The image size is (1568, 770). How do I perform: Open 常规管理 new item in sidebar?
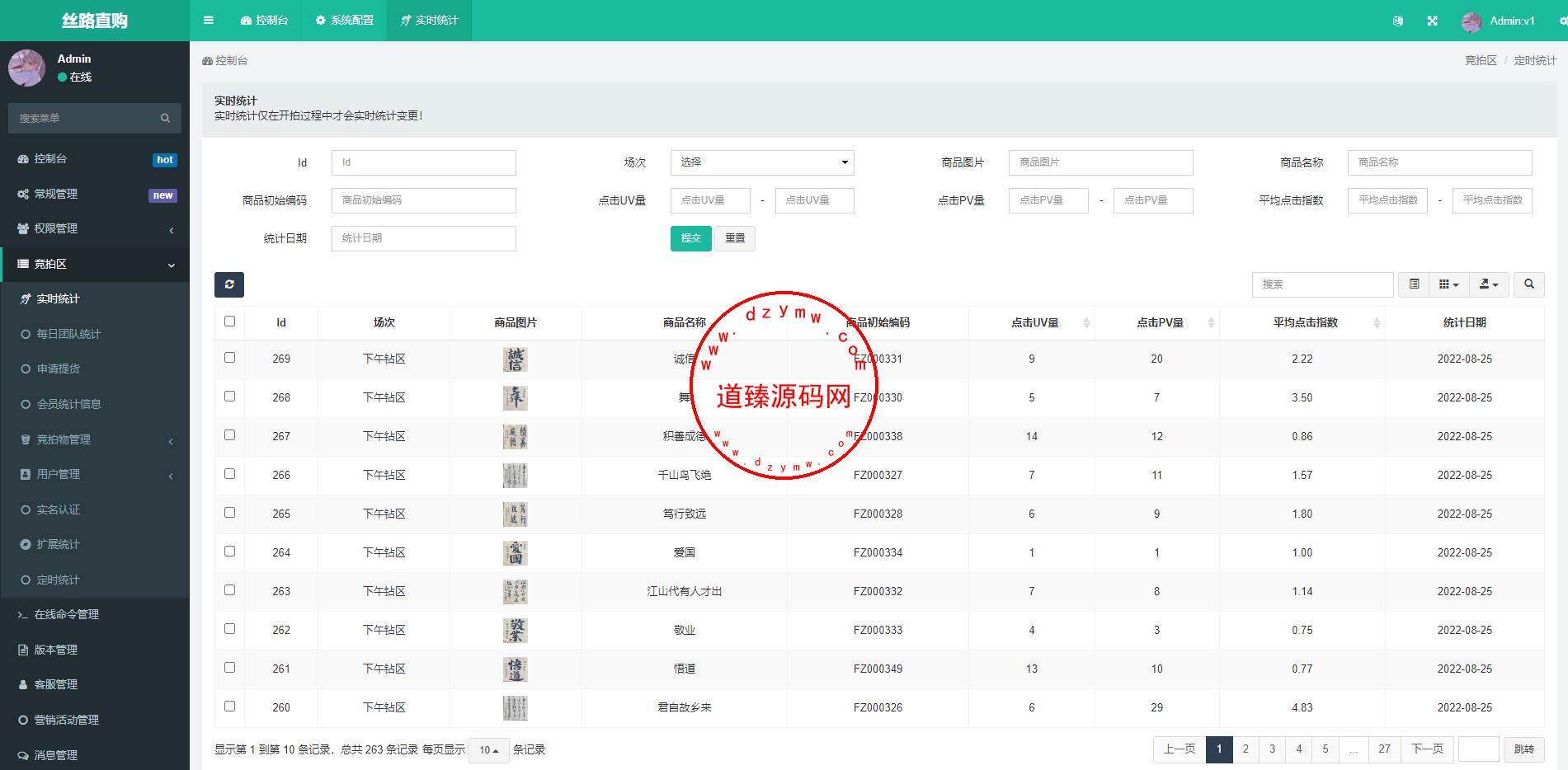pyautogui.click(x=95, y=195)
